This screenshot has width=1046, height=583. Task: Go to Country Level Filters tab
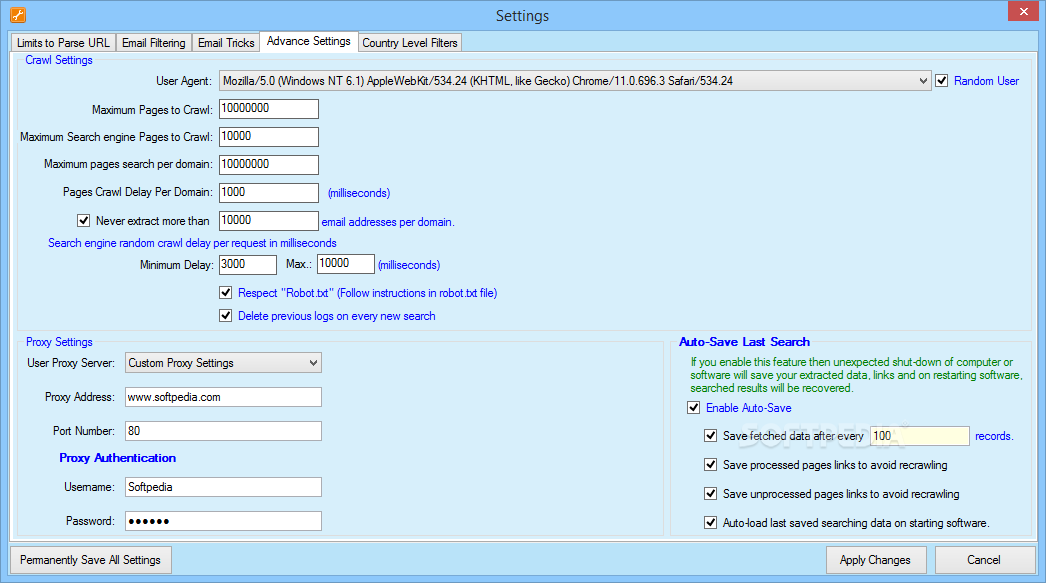(x=410, y=43)
